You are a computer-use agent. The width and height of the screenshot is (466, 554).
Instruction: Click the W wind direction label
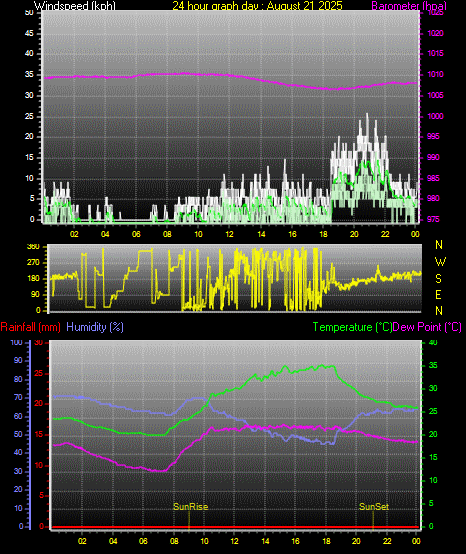440,262
